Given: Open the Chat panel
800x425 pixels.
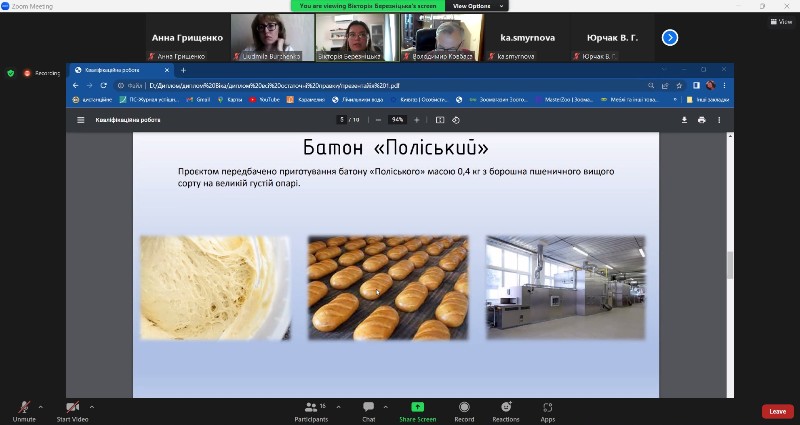Looking at the screenshot, I should pos(368,412).
